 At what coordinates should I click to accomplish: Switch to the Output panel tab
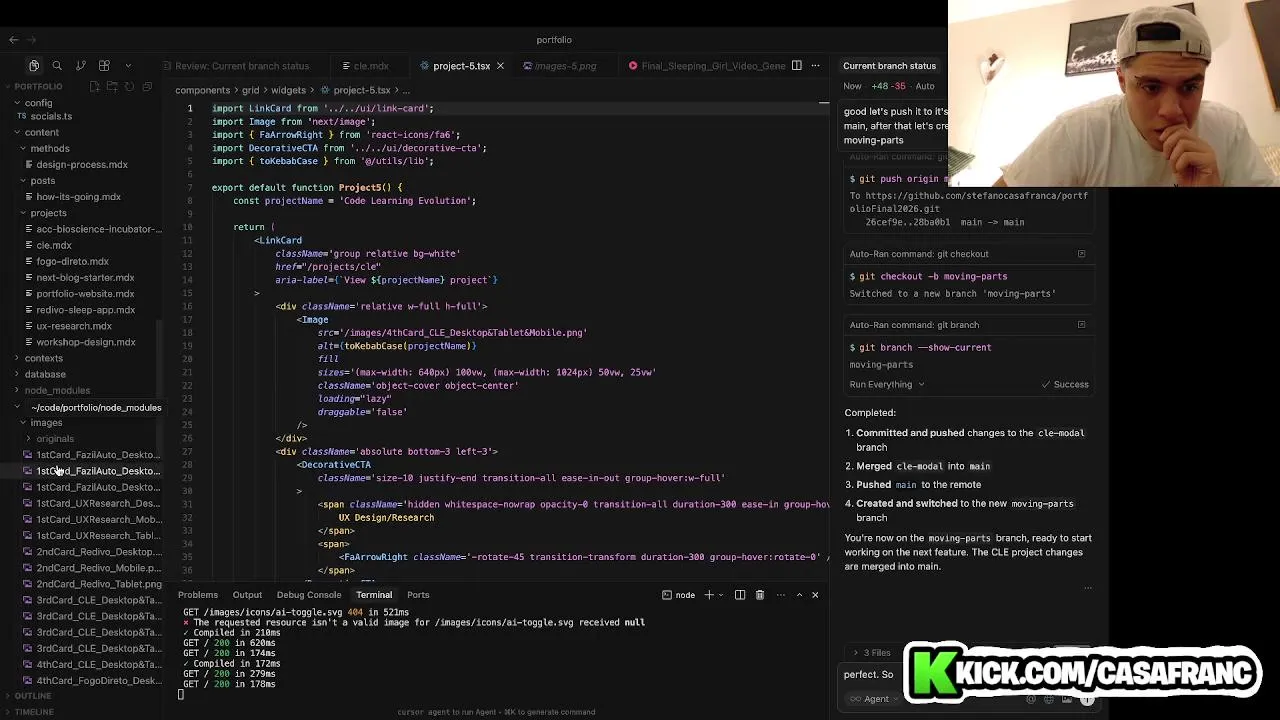(247, 595)
